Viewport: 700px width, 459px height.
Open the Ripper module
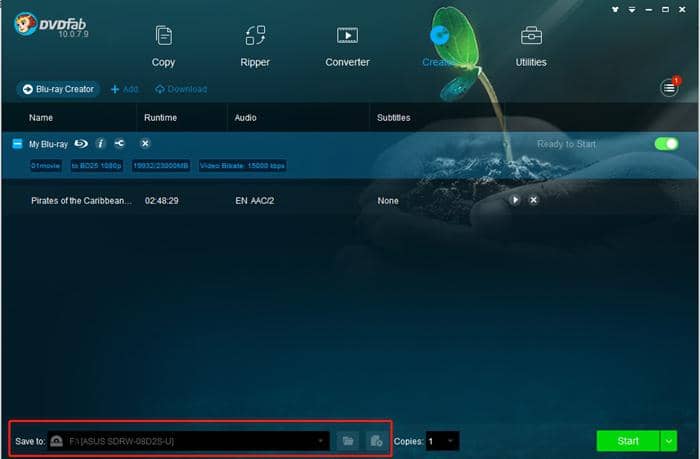coord(255,46)
